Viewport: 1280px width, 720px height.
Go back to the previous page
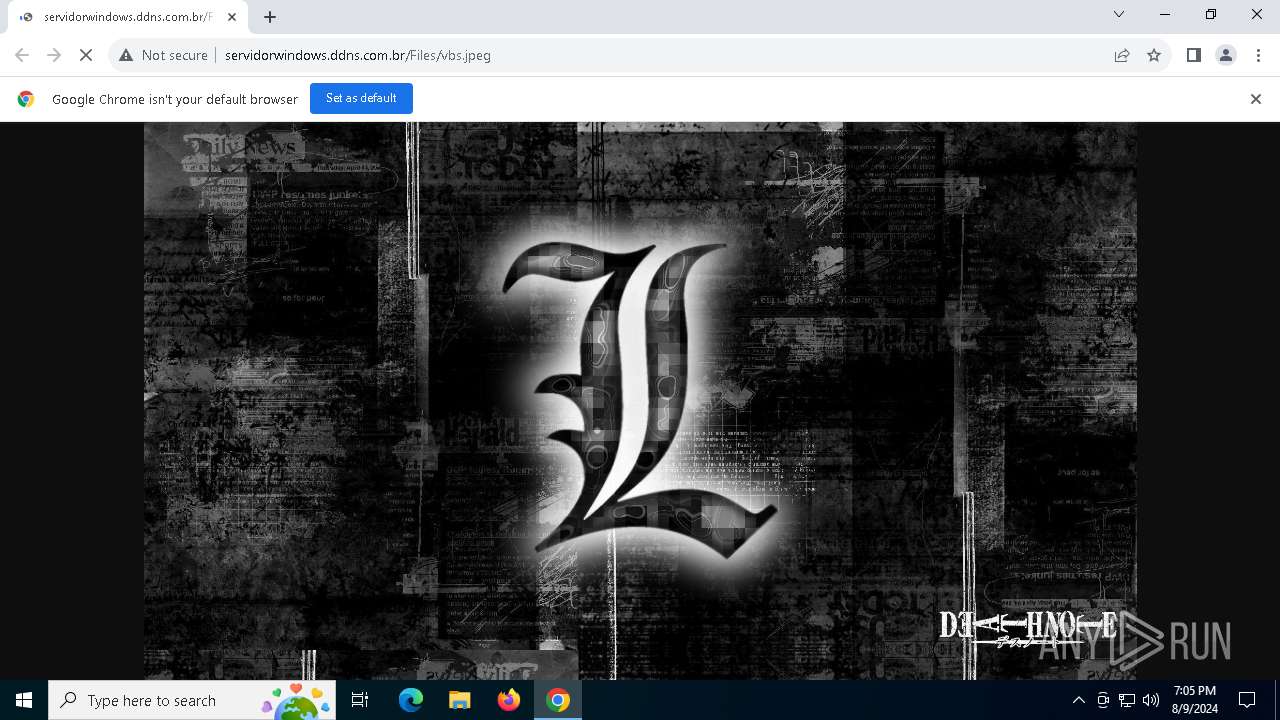click(x=22, y=55)
